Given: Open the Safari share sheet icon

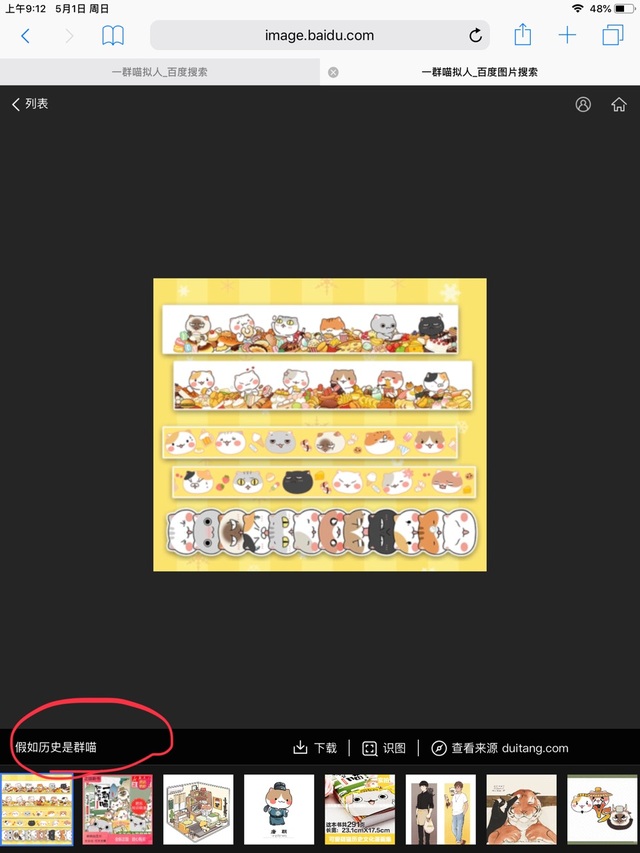Looking at the screenshot, I should pos(522,35).
